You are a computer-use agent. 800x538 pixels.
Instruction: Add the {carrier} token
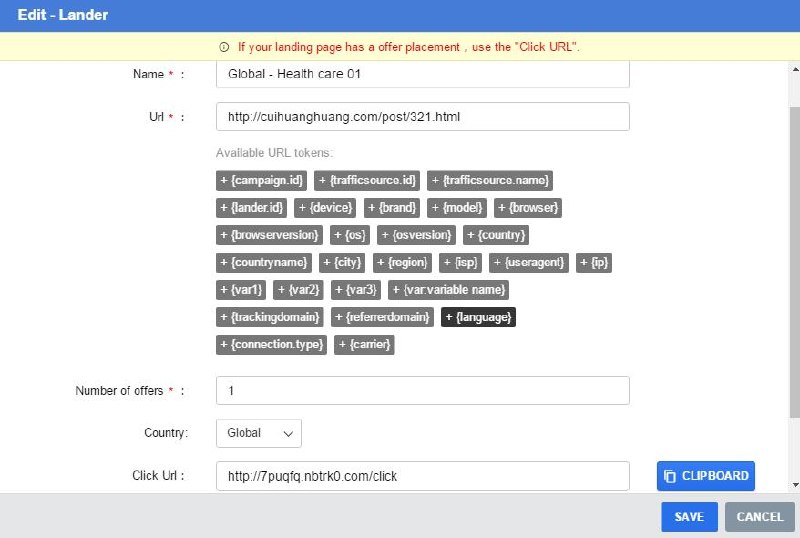(x=365, y=344)
